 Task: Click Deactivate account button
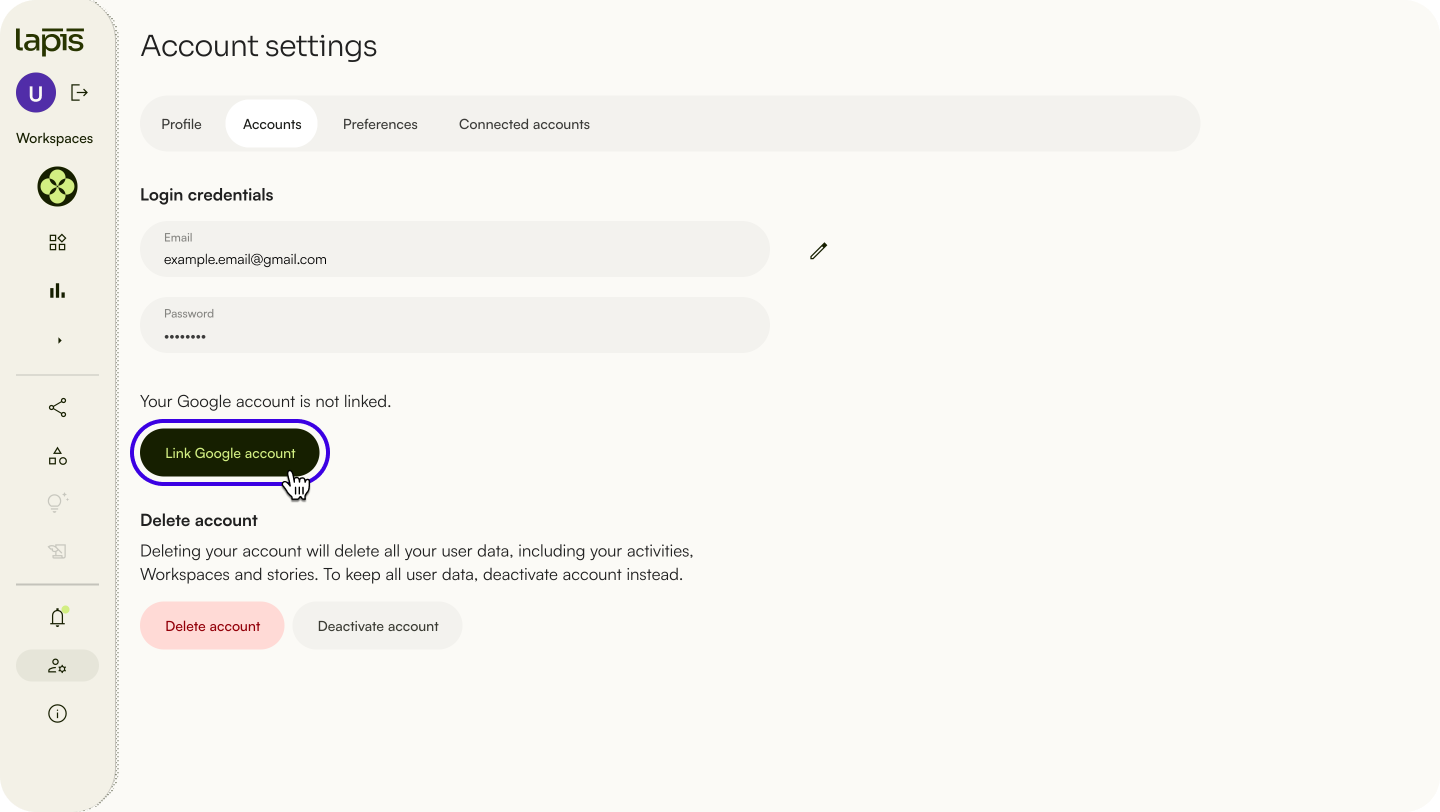coord(378,626)
